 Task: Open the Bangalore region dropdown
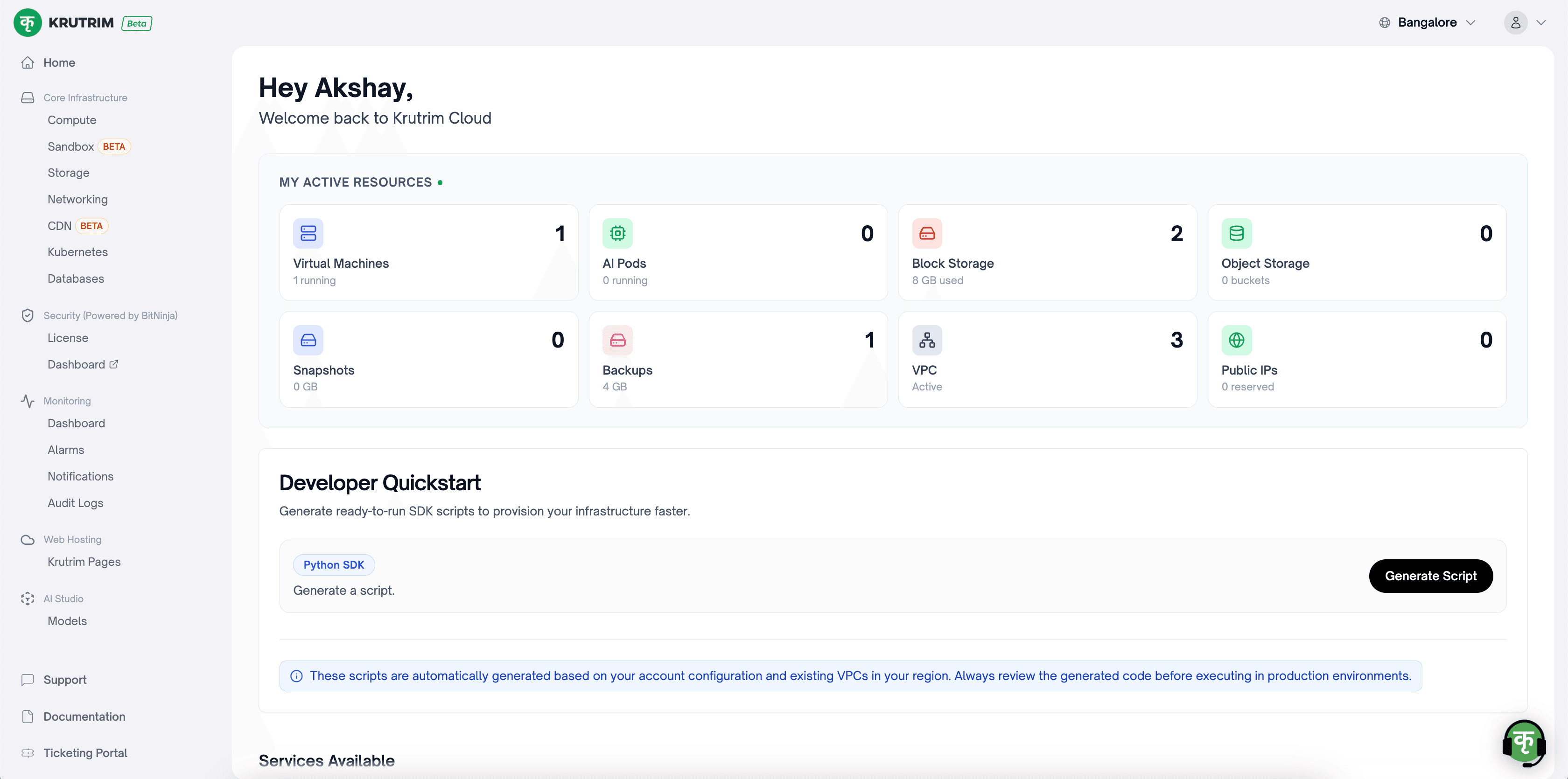click(x=1428, y=22)
